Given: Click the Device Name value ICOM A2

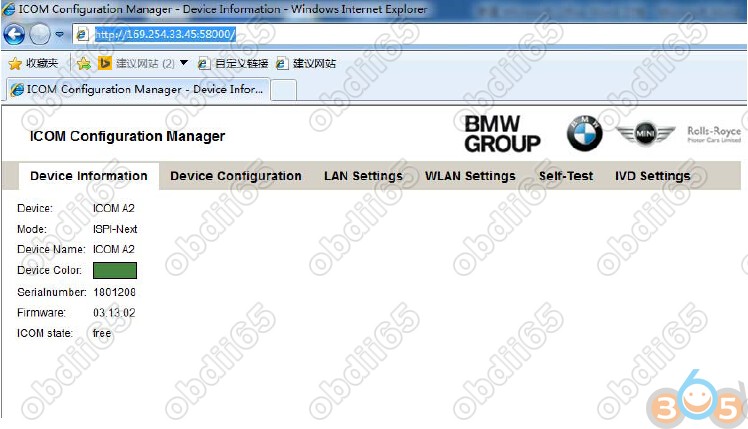Looking at the screenshot, I should [x=114, y=250].
